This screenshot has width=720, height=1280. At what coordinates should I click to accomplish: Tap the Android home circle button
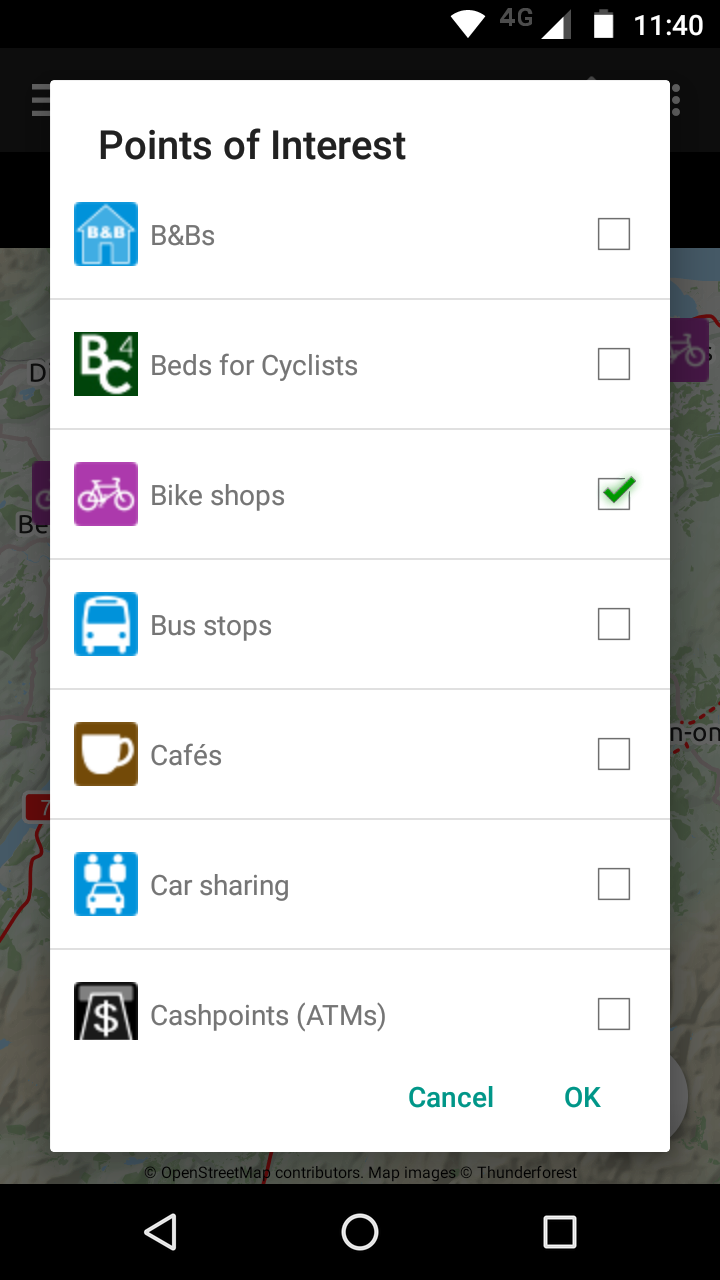pos(360,1232)
